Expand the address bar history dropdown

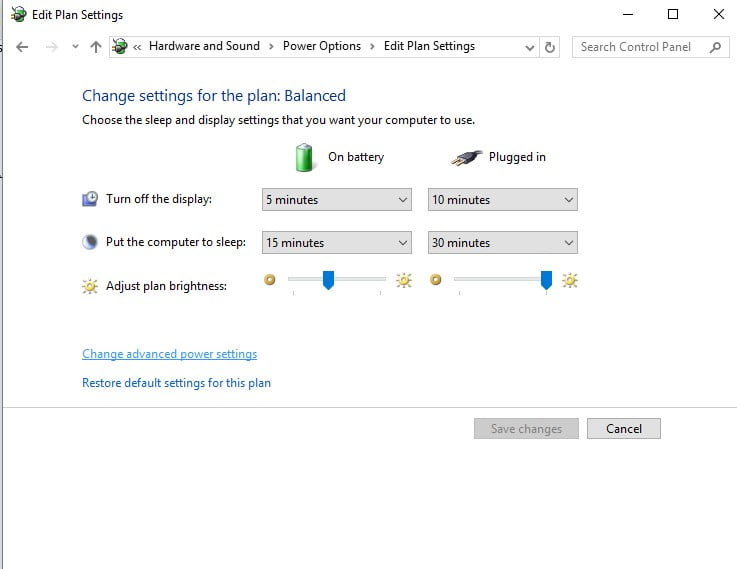tap(530, 47)
